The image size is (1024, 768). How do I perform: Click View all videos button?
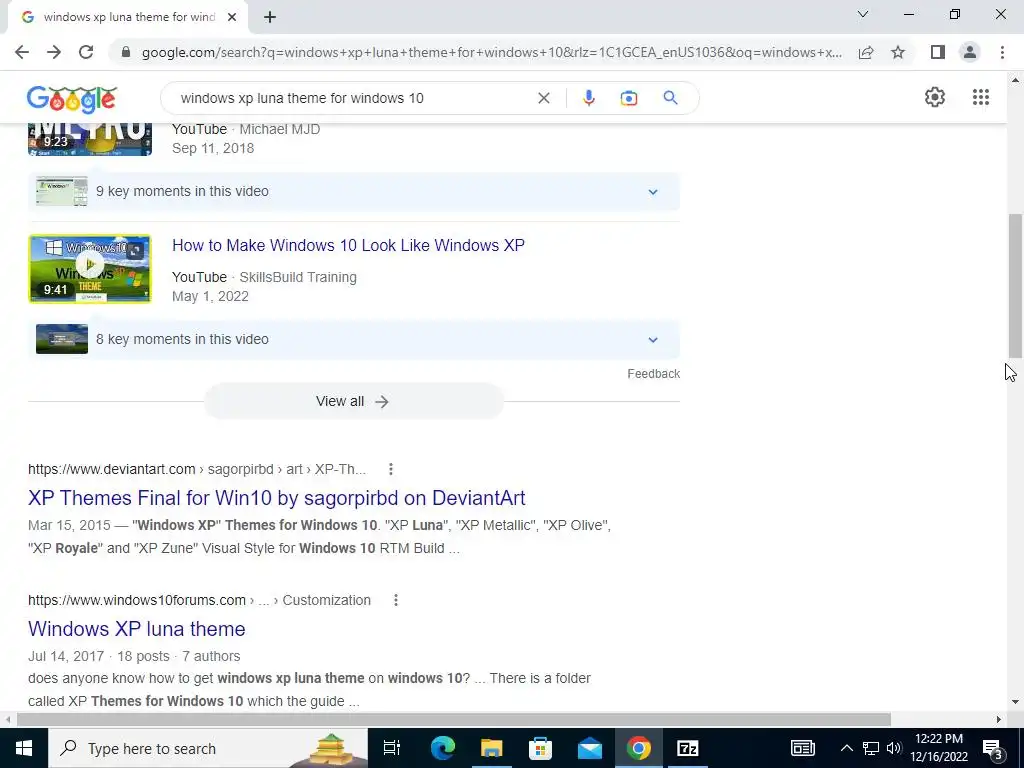coord(353,401)
